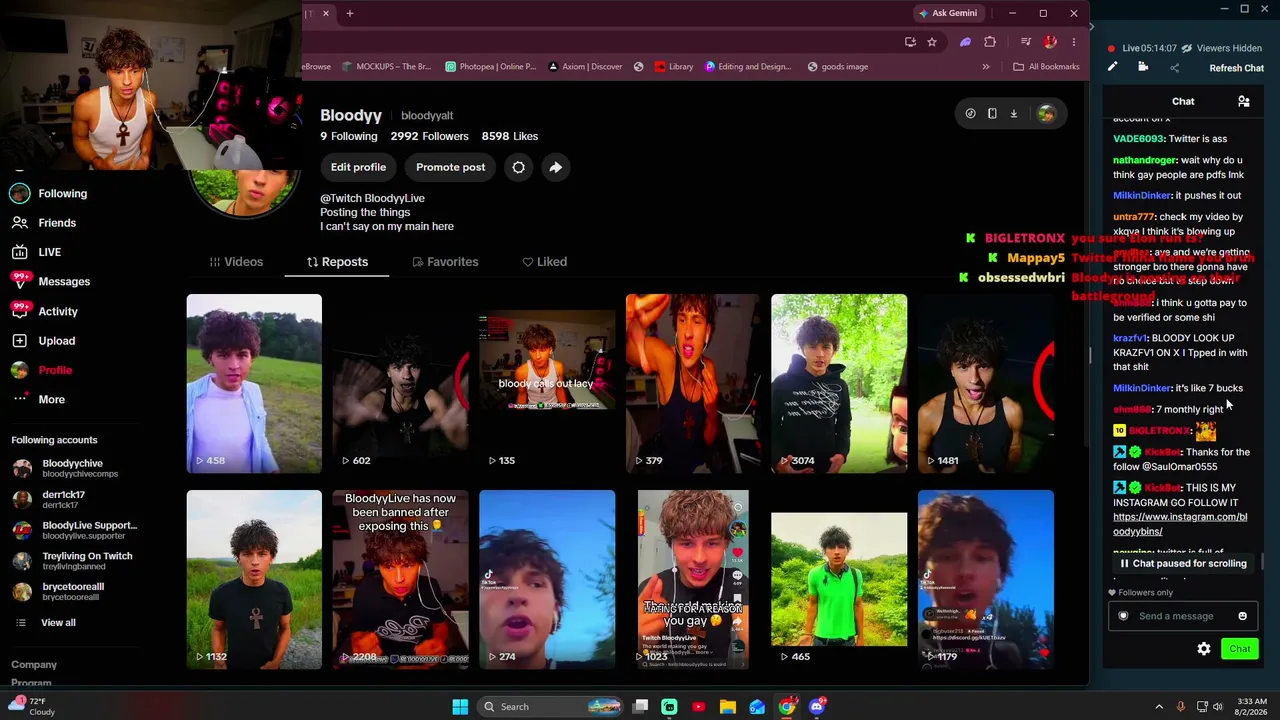
Task: Switch to the Videos tab
Action: coord(236,262)
